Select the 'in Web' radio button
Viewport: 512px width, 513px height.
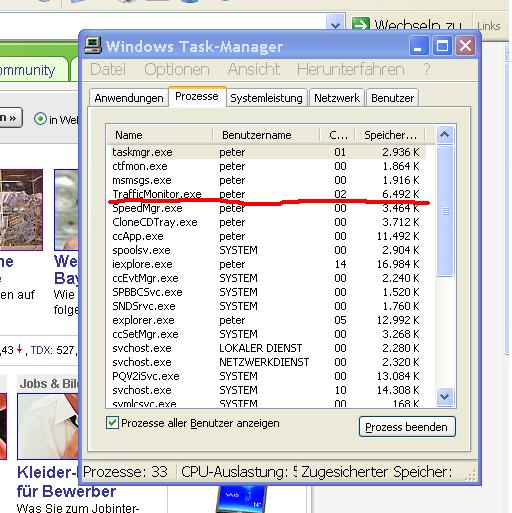point(40,119)
